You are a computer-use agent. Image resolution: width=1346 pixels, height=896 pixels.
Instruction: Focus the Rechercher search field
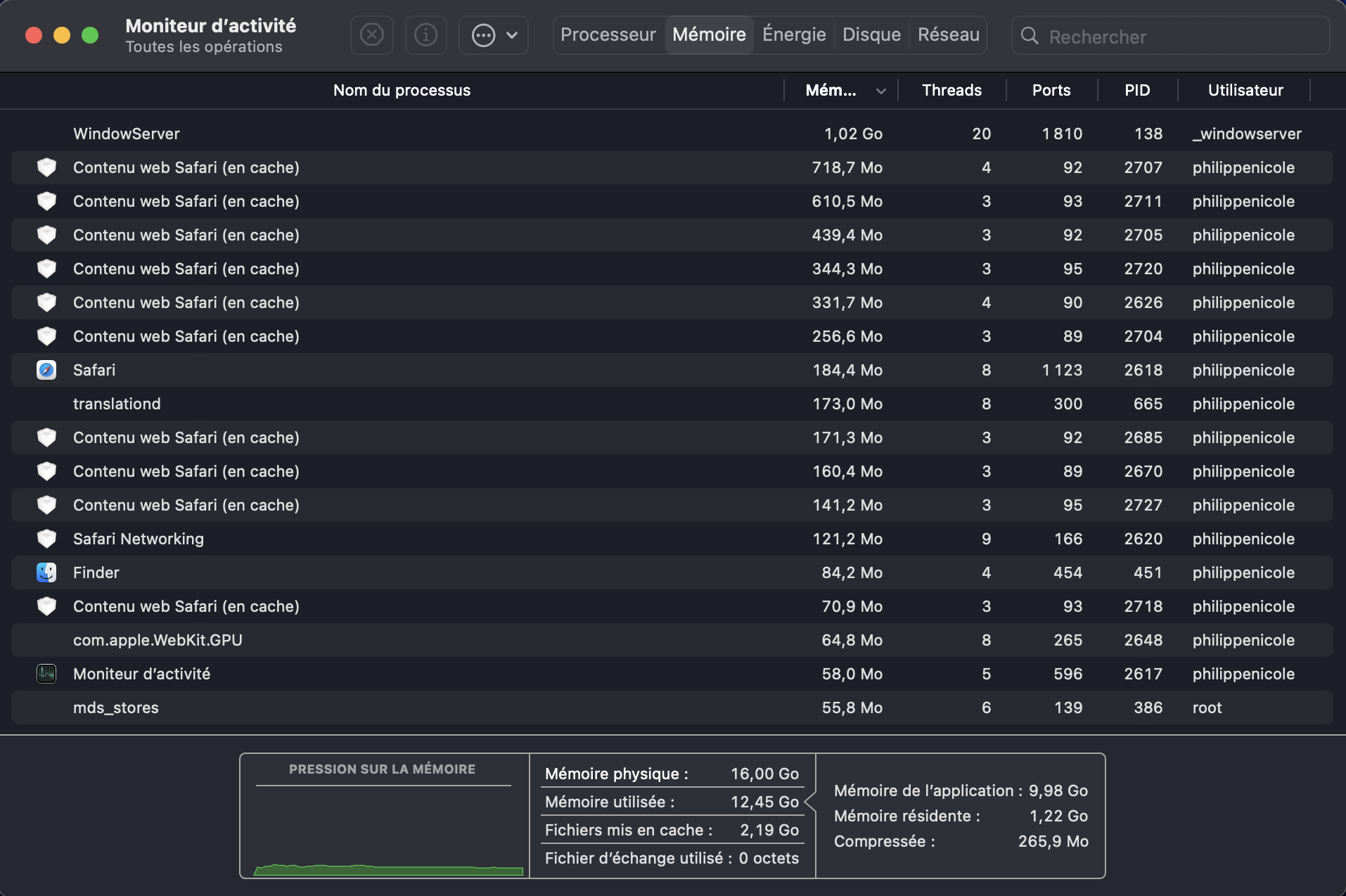[1171, 36]
